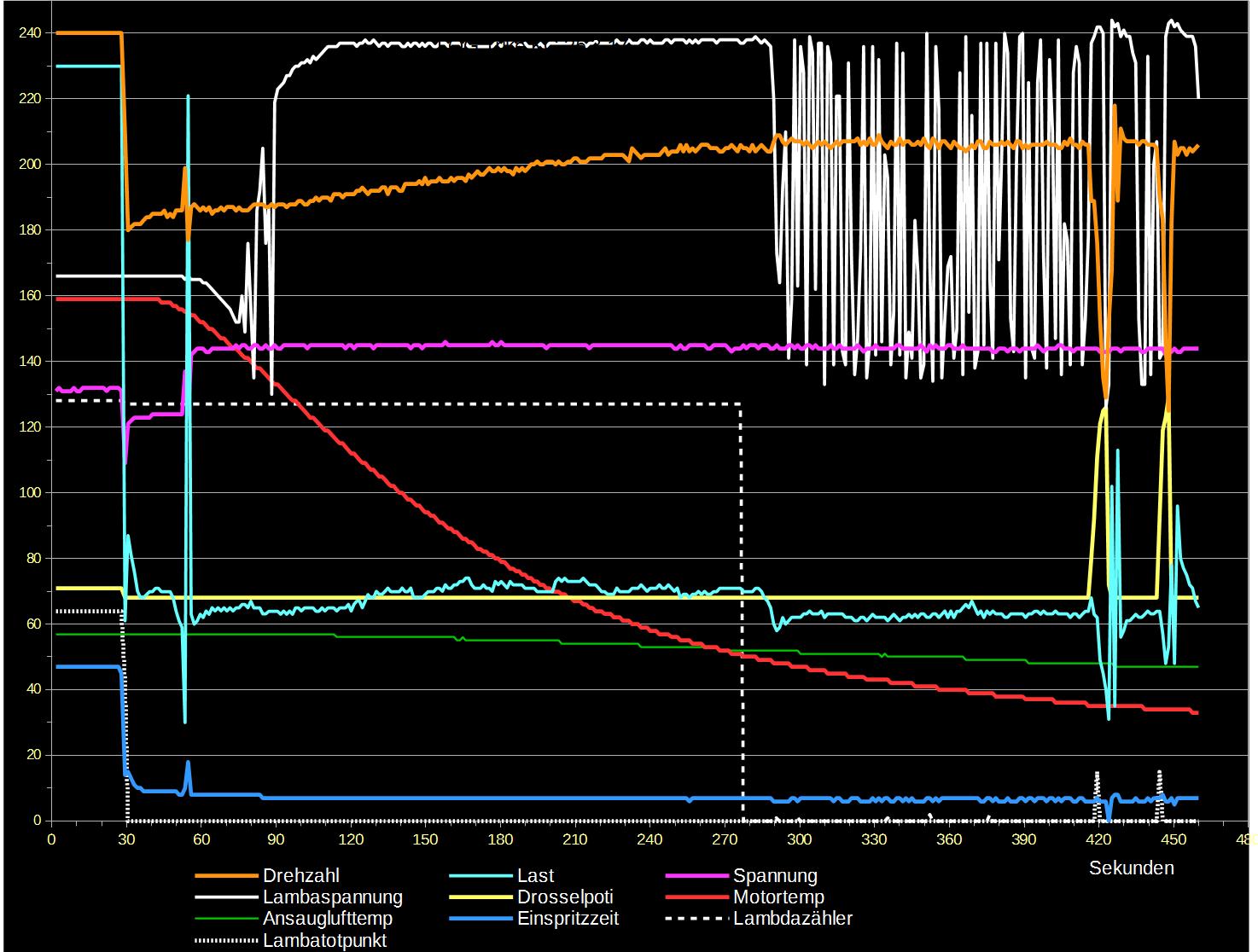Click the 120 tick label on the x-axis
Image resolution: width=1258 pixels, height=952 pixels.
tap(351, 839)
